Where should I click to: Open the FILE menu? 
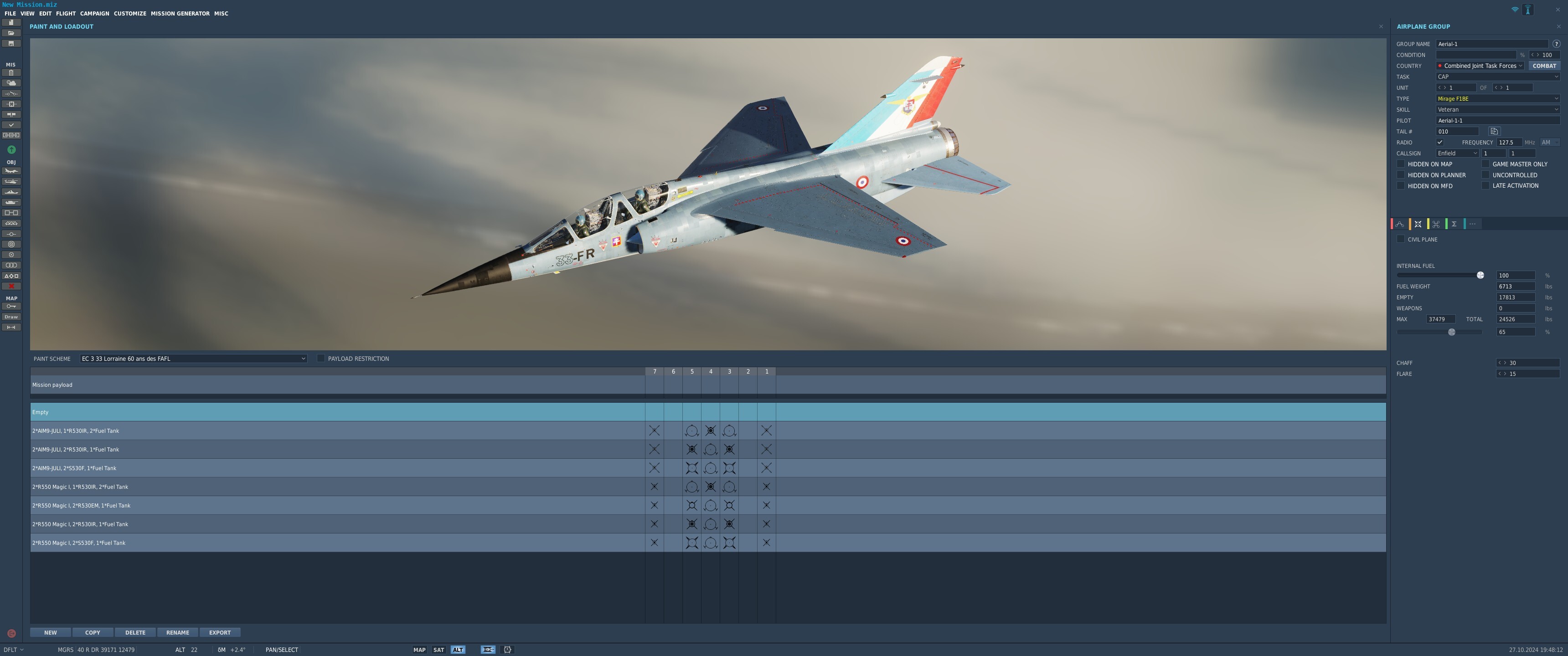10,13
